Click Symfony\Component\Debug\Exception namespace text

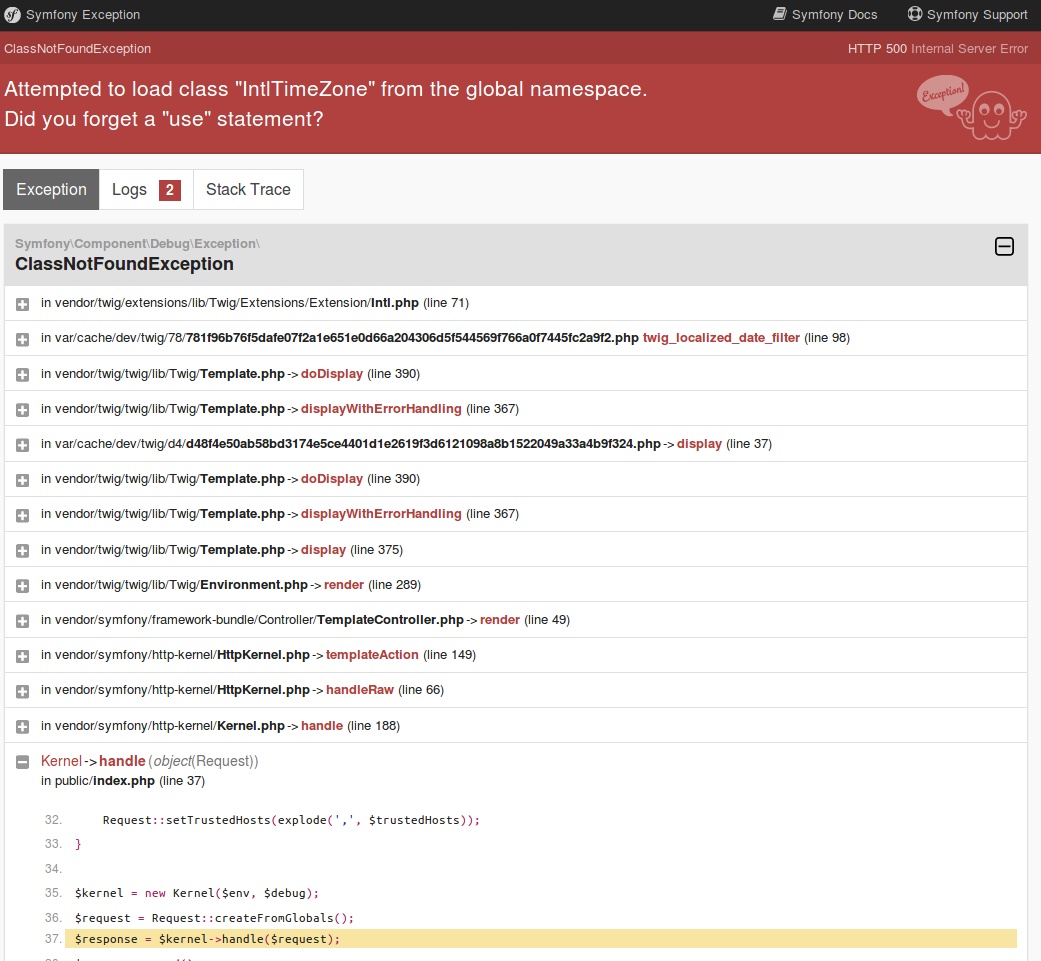point(137,244)
